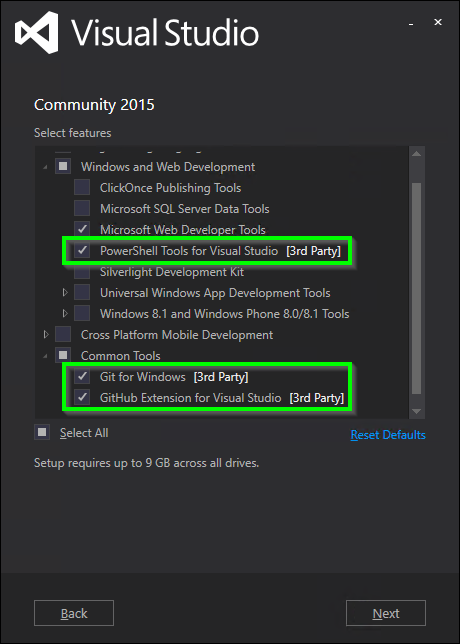The image size is (460, 644).
Task: Select the Silverlight Development Kit label
Action: (172, 271)
